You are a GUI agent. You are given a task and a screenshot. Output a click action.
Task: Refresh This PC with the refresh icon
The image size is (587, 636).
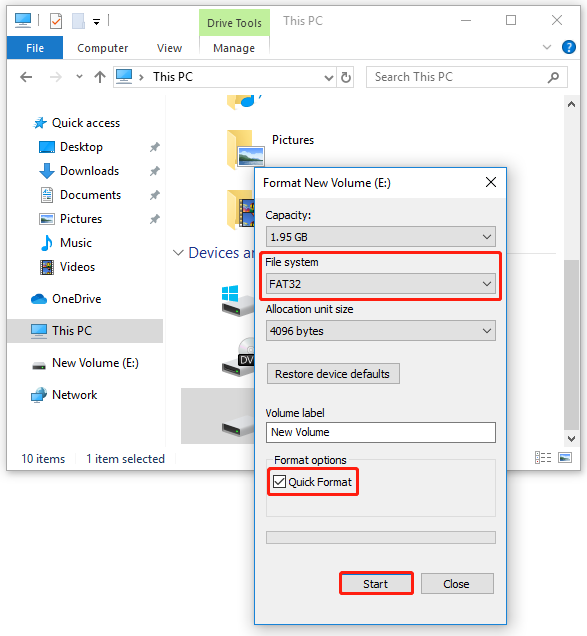(x=346, y=77)
